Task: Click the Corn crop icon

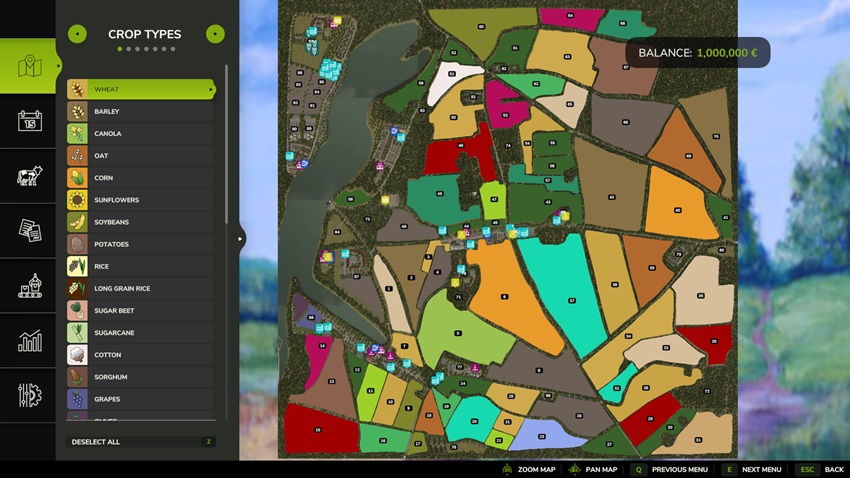Action: (78, 178)
